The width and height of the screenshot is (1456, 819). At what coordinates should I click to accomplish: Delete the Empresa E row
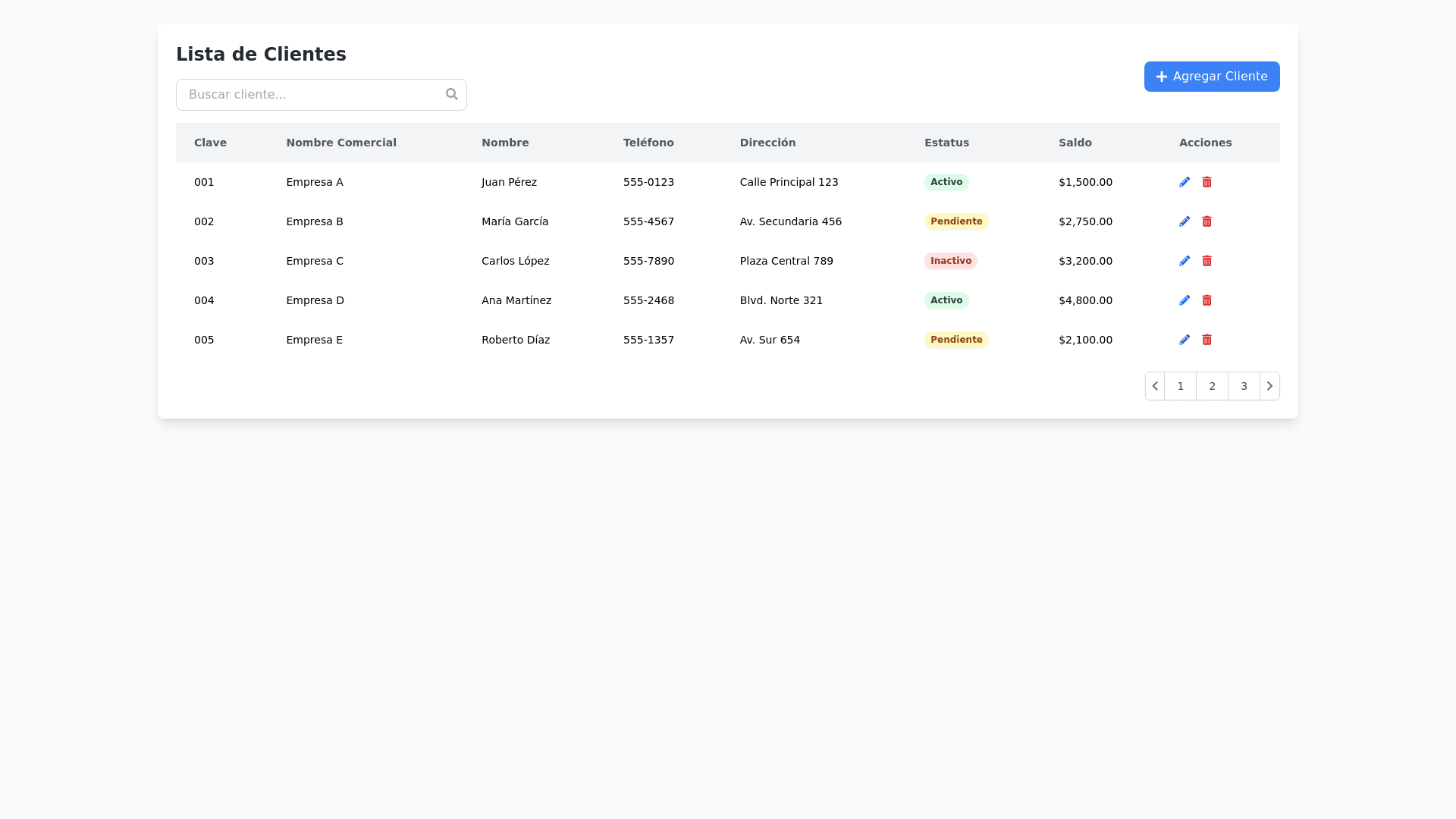pyautogui.click(x=1207, y=340)
